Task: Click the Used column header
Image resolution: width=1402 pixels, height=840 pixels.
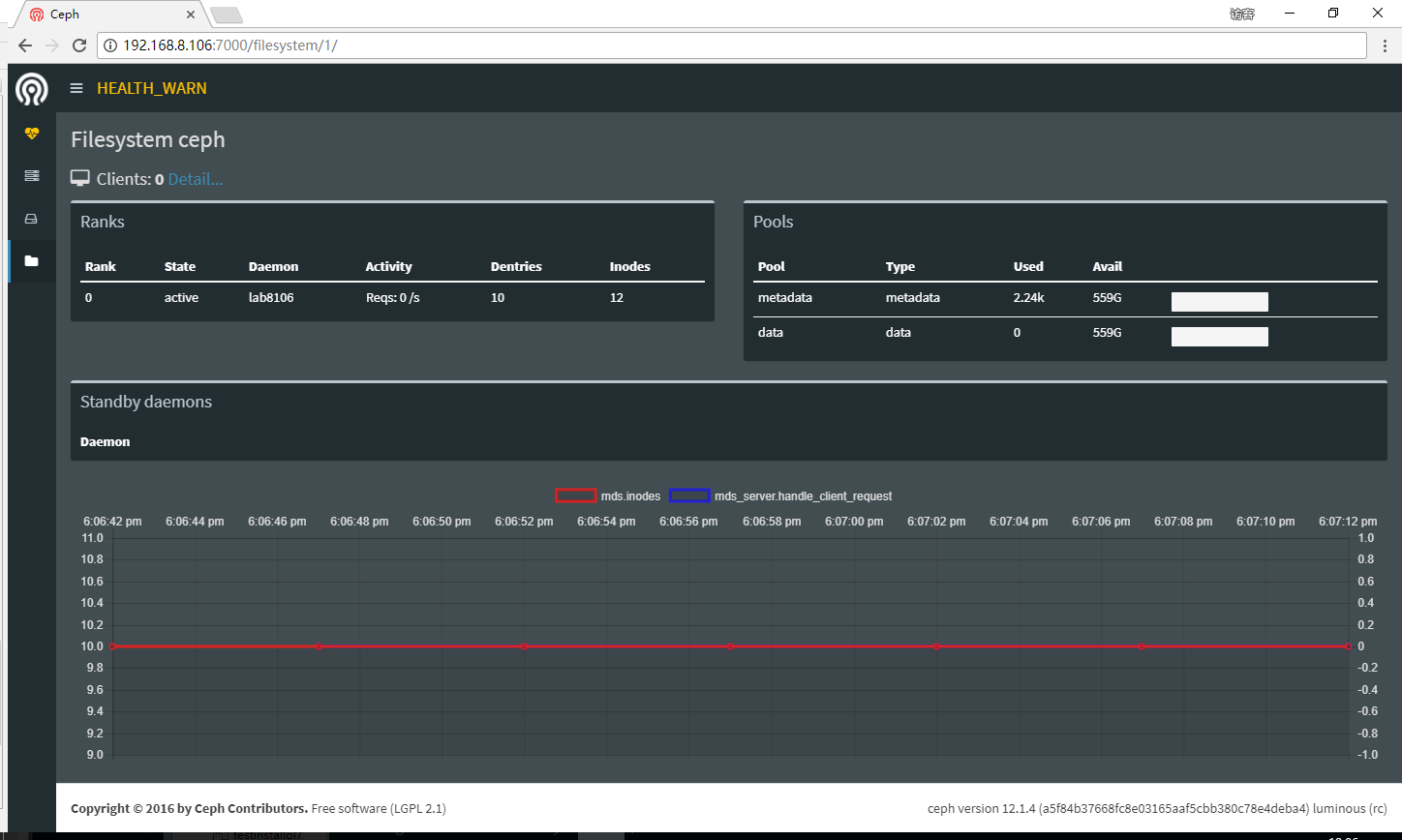Action: tap(1028, 266)
